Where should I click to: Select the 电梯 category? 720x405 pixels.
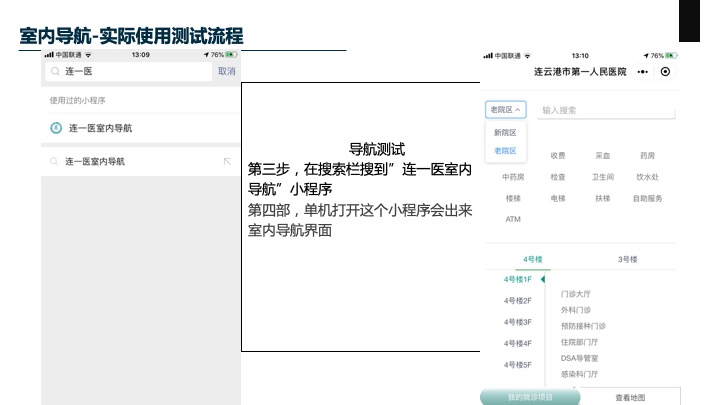click(x=558, y=198)
